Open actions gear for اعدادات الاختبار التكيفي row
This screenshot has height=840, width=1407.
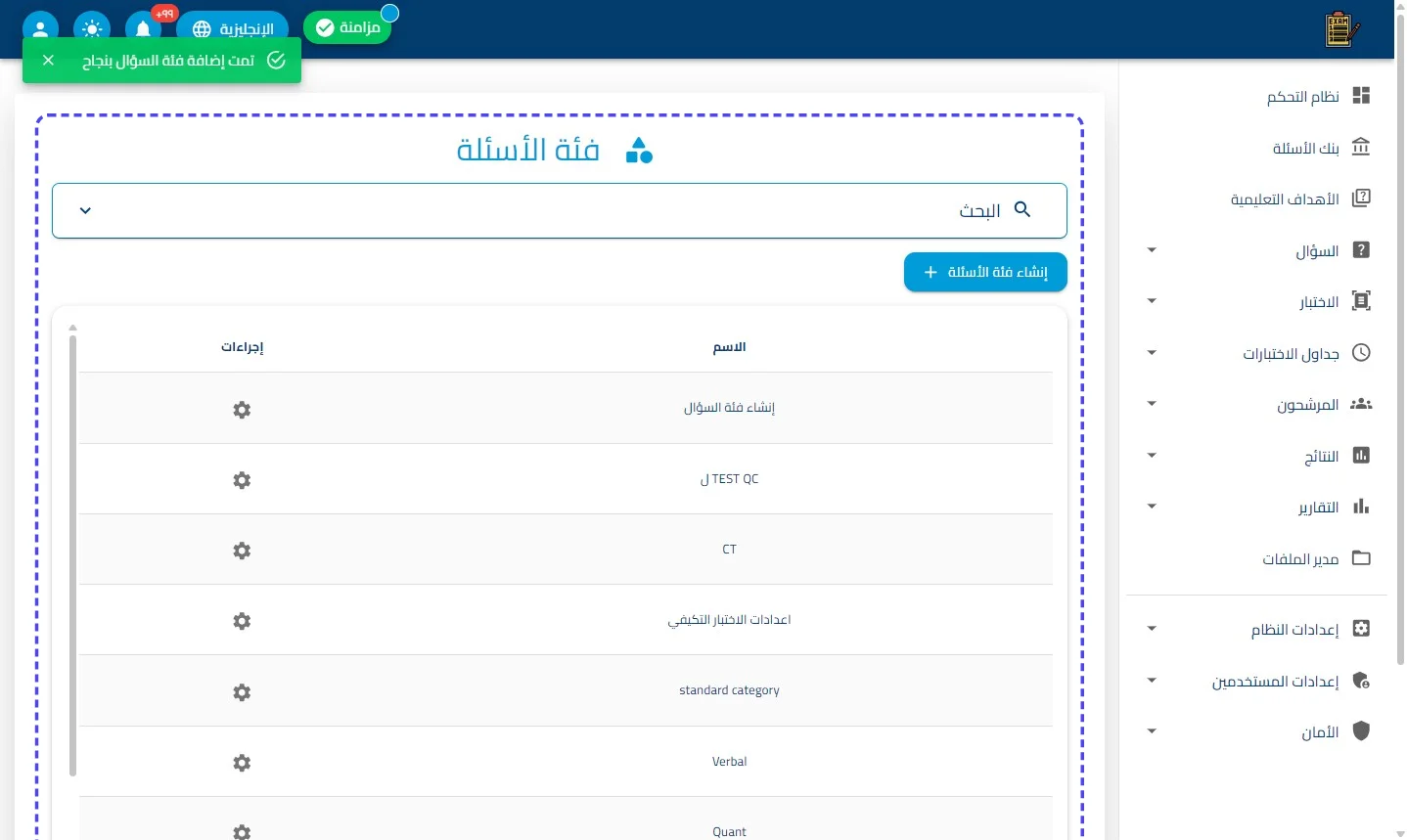tap(242, 621)
